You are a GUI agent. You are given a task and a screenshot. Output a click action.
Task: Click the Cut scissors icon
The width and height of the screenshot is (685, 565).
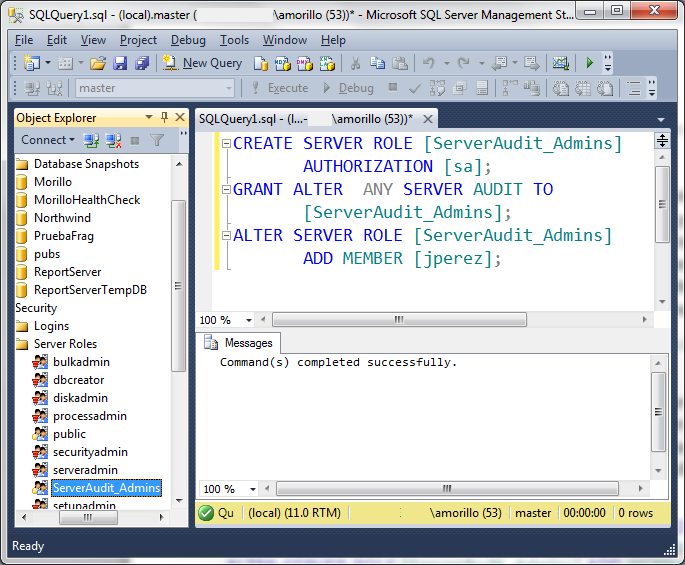tap(355, 63)
